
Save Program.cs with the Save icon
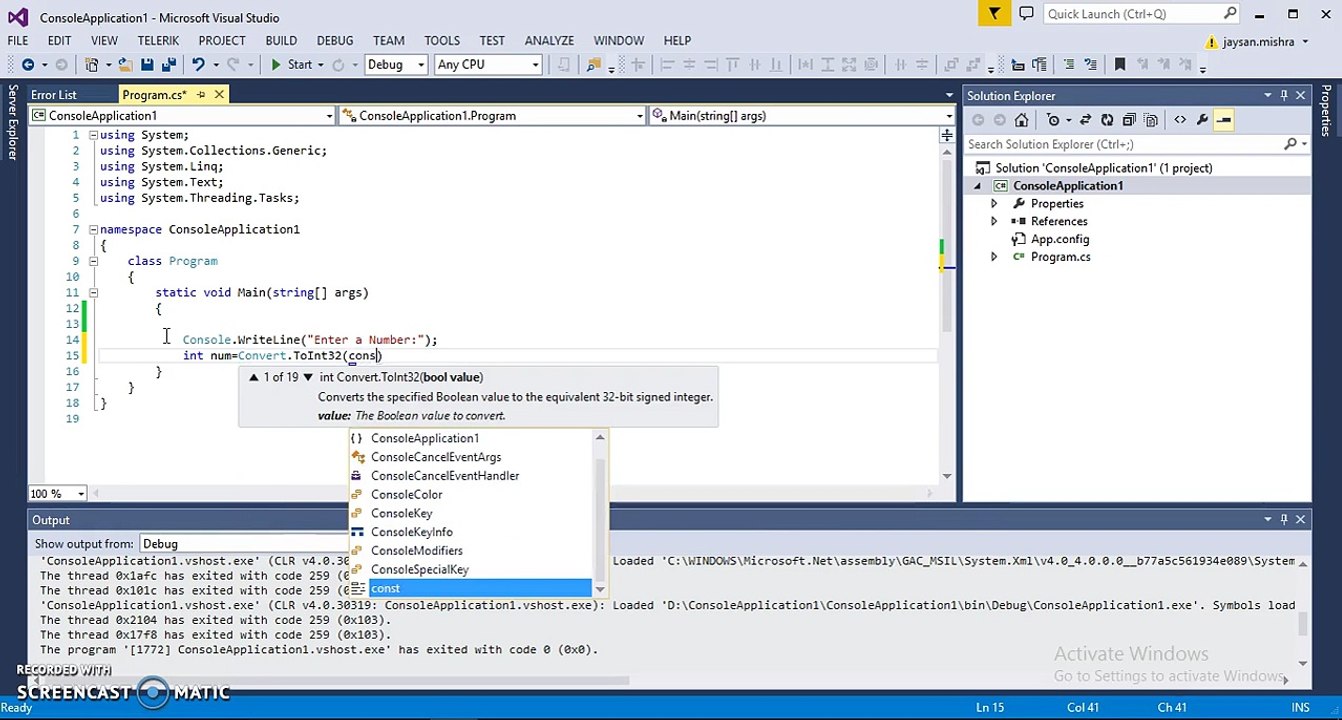click(x=147, y=65)
